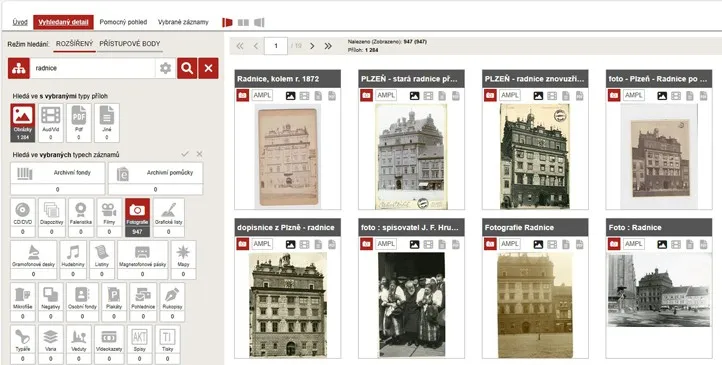Go to next results page
The image size is (722, 365).
[312, 46]
